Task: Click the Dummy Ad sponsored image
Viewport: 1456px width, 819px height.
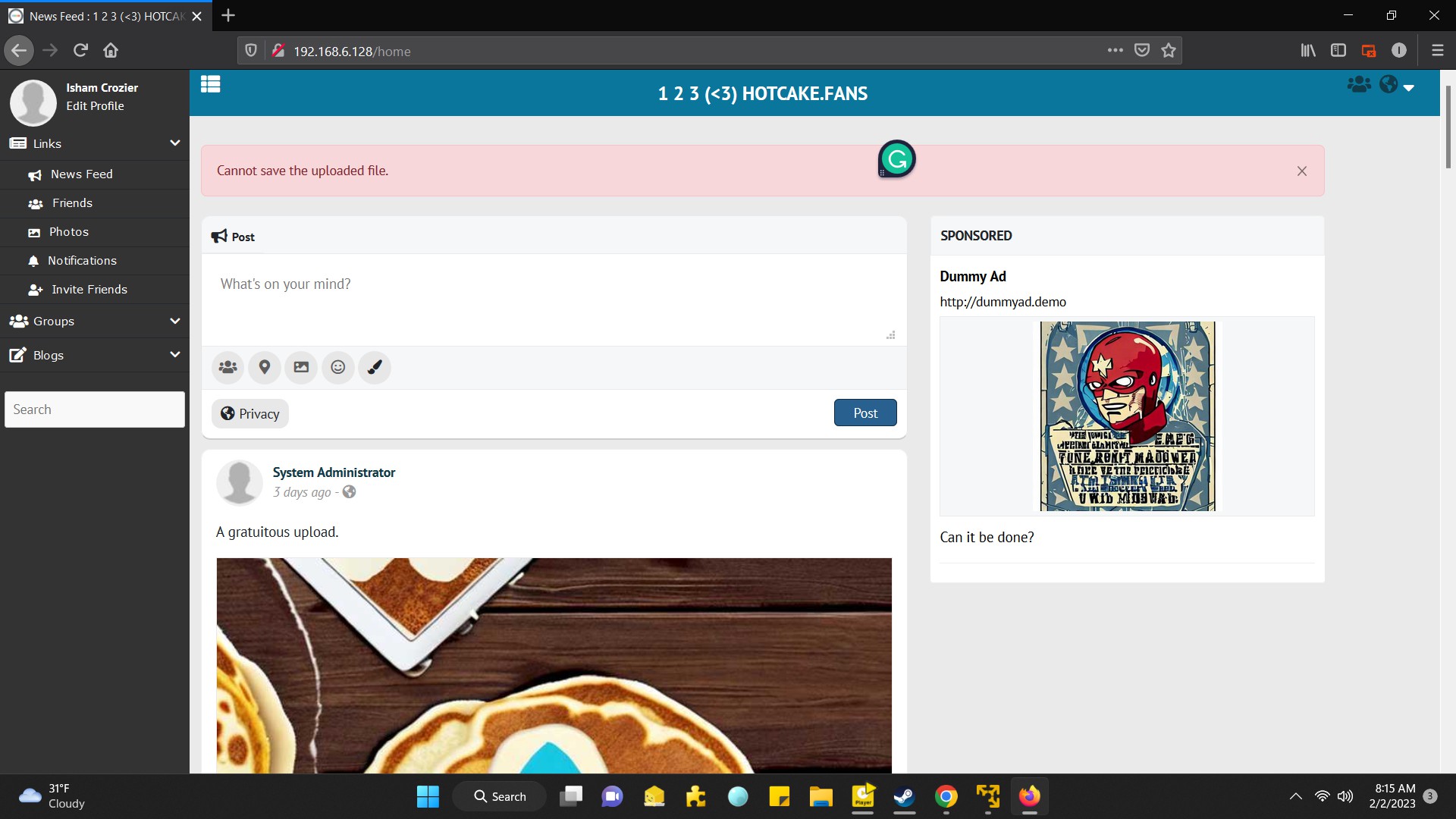Action: pyautogui.click(x=1127, y=416)
